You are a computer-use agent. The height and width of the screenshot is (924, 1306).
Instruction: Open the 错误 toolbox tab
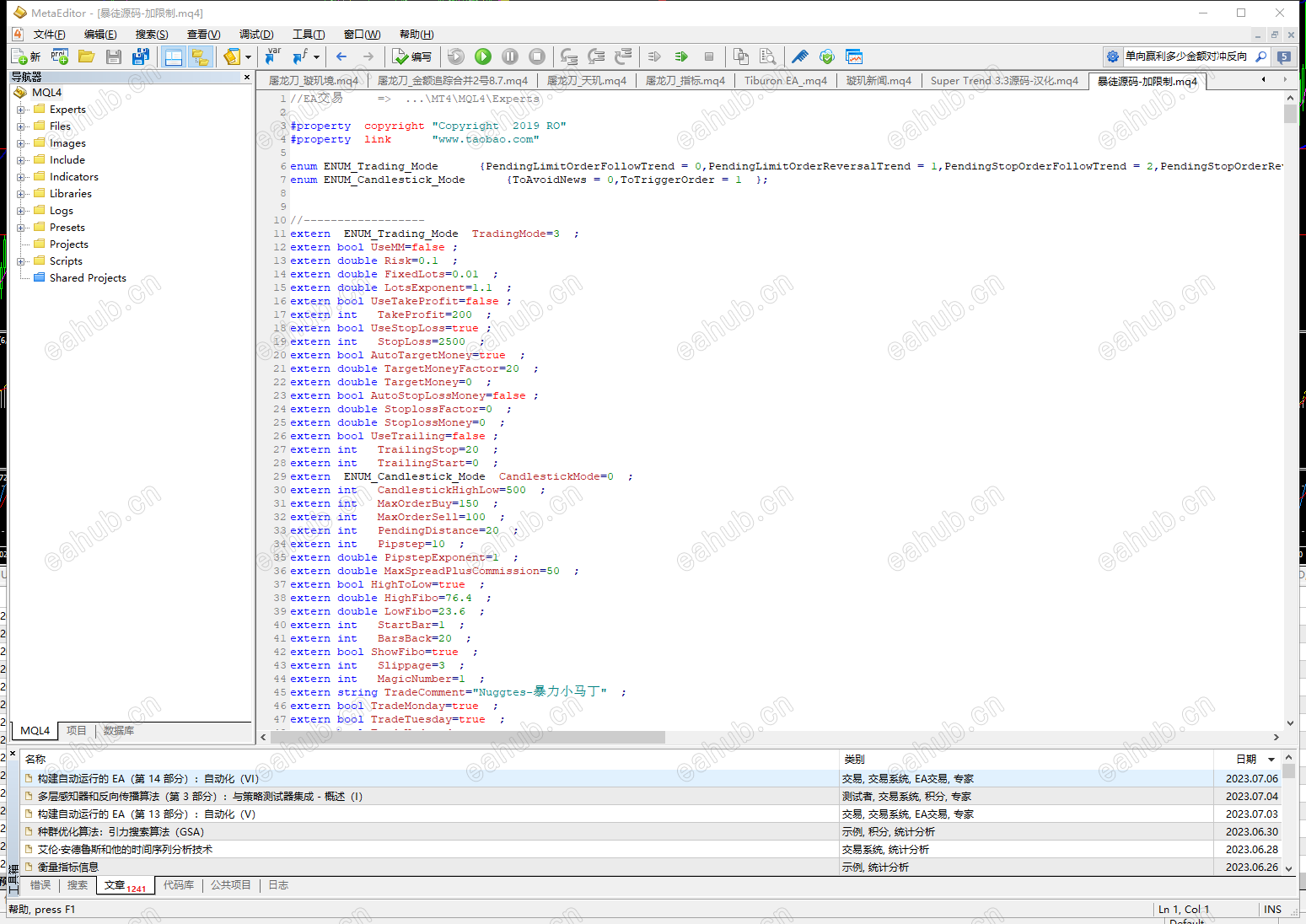point(40,885)
